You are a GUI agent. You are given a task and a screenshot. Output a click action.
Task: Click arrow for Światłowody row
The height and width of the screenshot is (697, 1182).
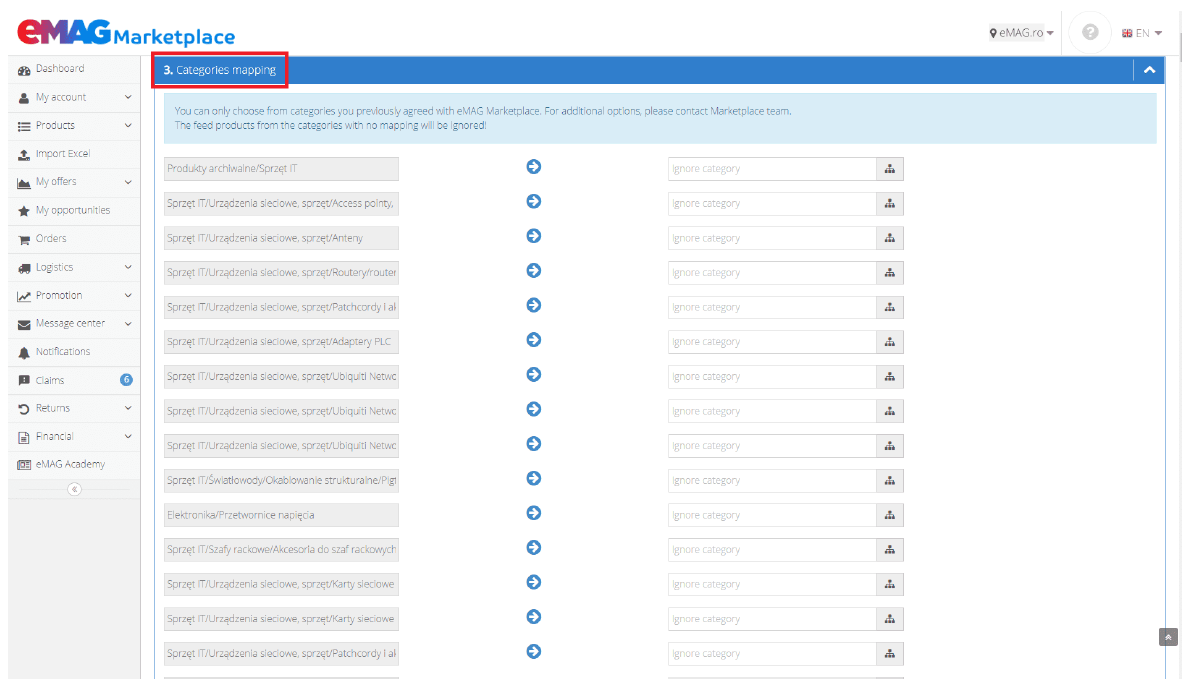(x=534, y=478)
